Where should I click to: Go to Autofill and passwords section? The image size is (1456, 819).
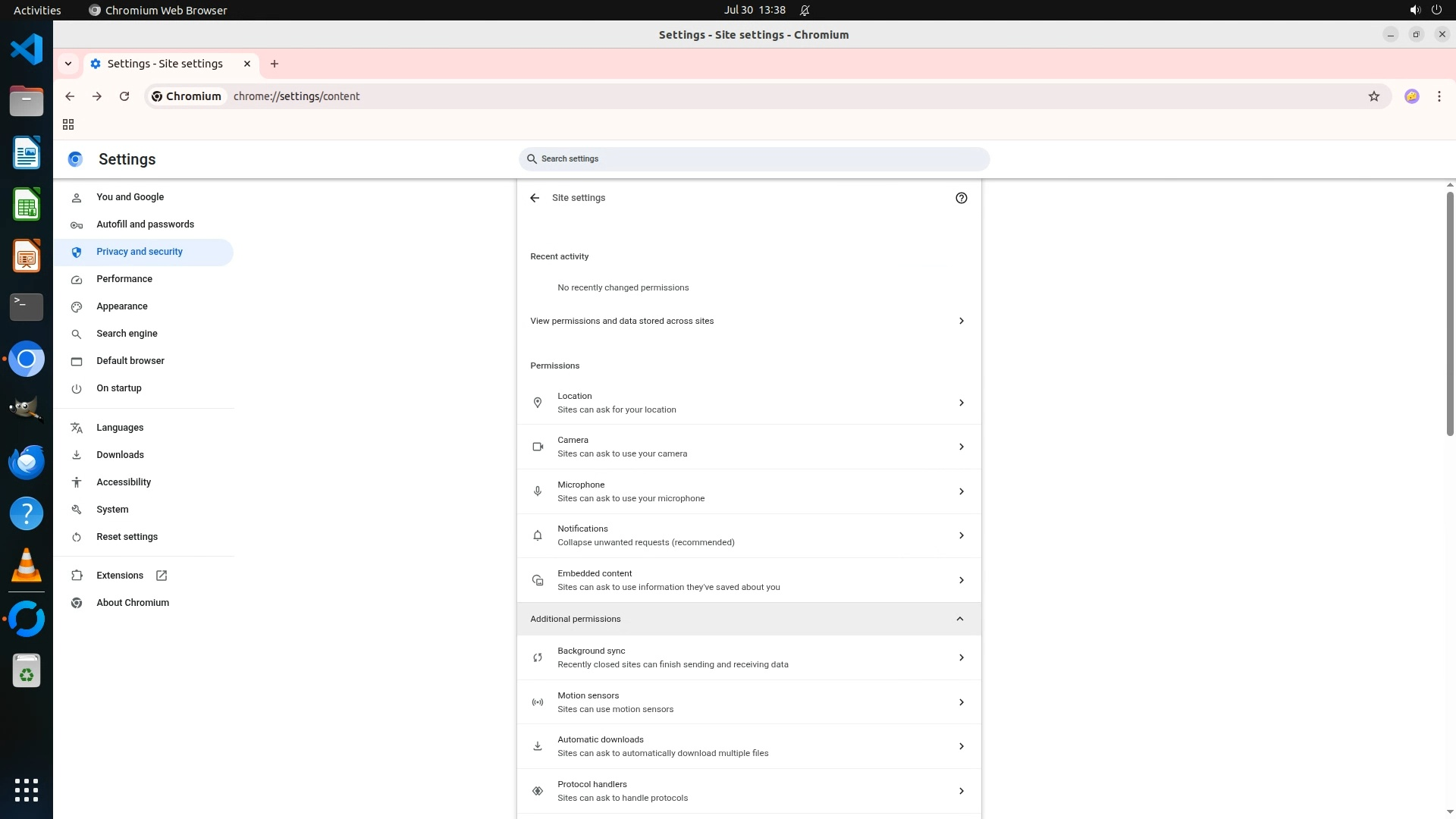pos(145,224)
